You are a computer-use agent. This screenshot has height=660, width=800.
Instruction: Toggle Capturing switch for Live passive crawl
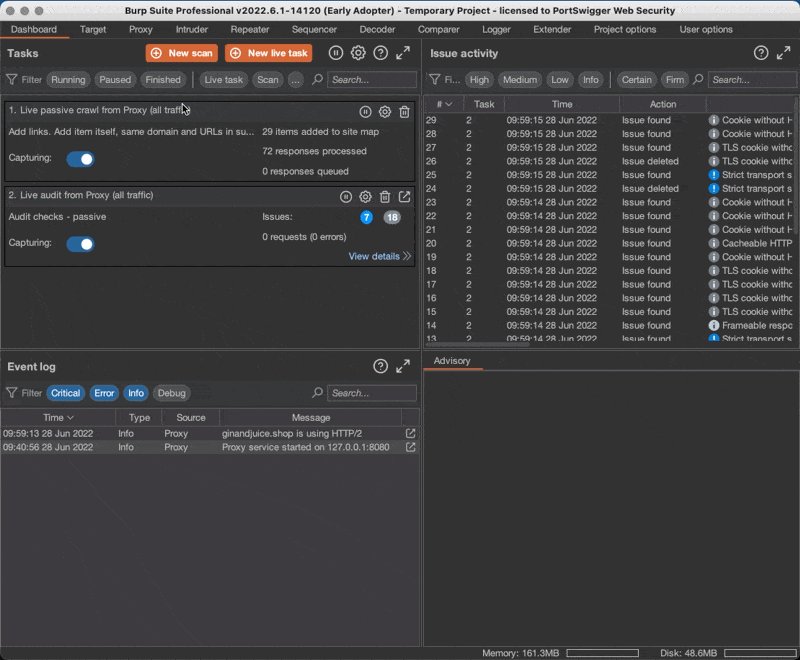tap(80, 159)
